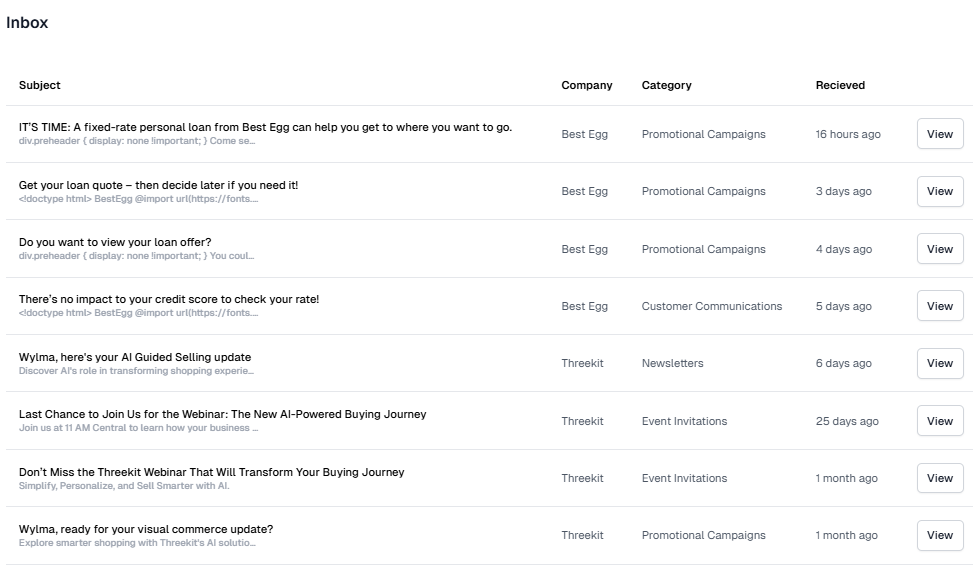Select subject 'IT'S TIME: A fixed-rate personal loan'
This screenshot has height=566, width=973.
click(265, 127)
